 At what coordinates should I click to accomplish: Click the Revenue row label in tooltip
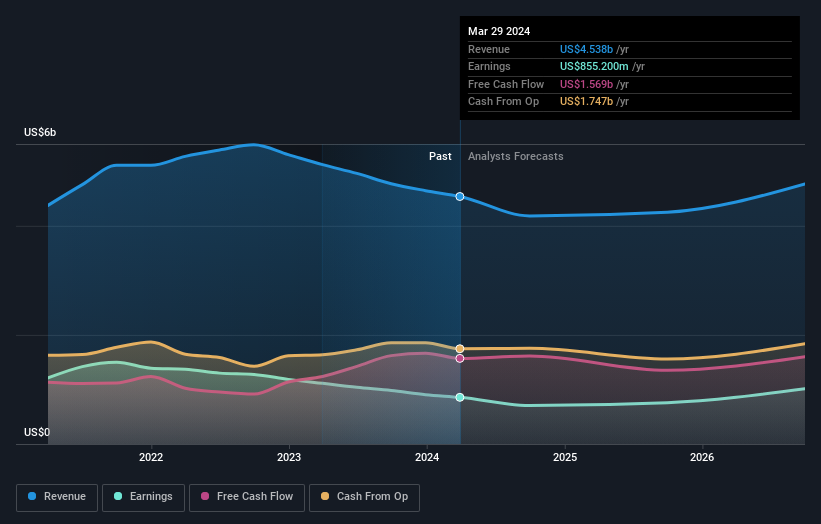[x=489, y=49]
